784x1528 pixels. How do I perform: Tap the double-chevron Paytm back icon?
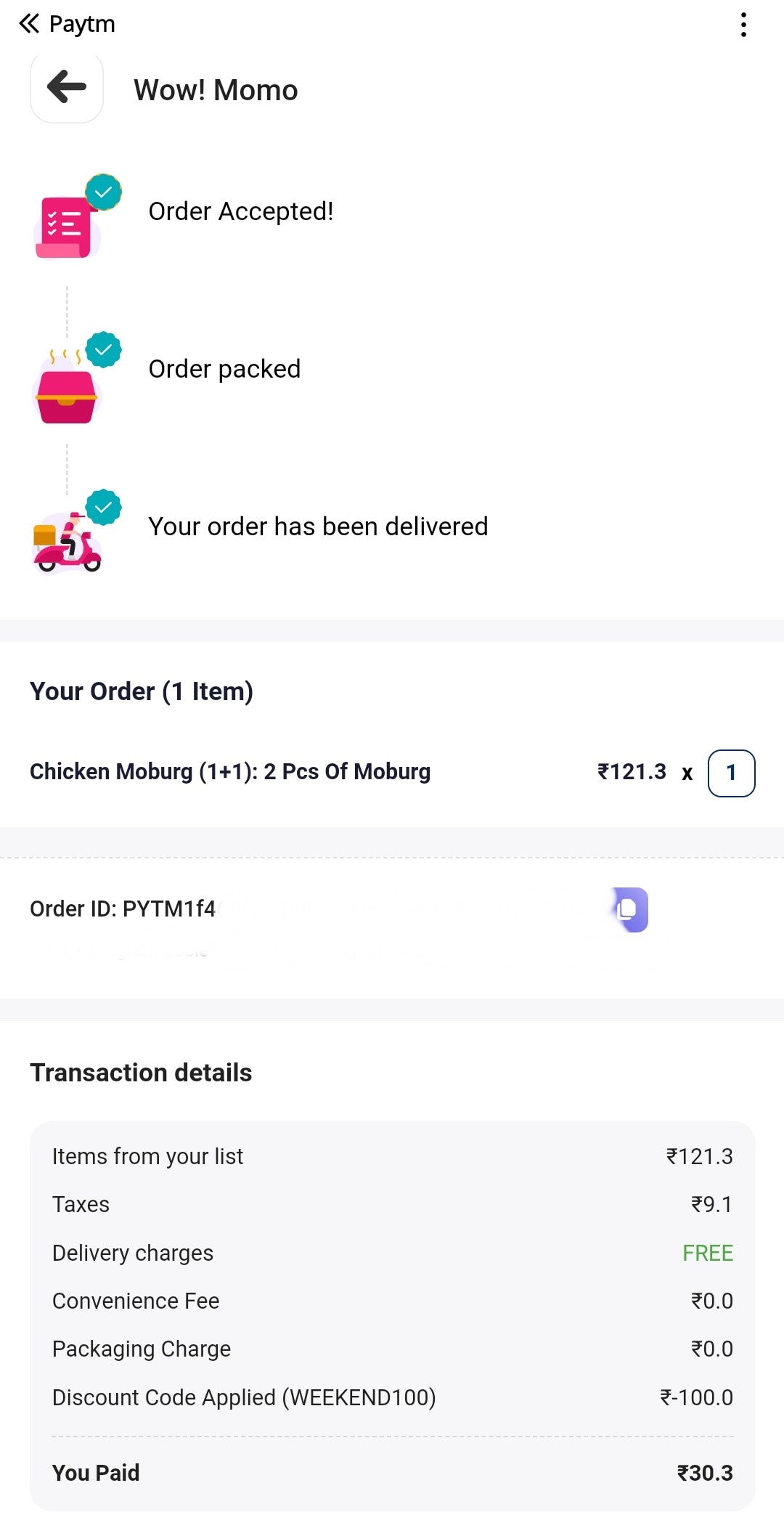click(x=28, y=24)
